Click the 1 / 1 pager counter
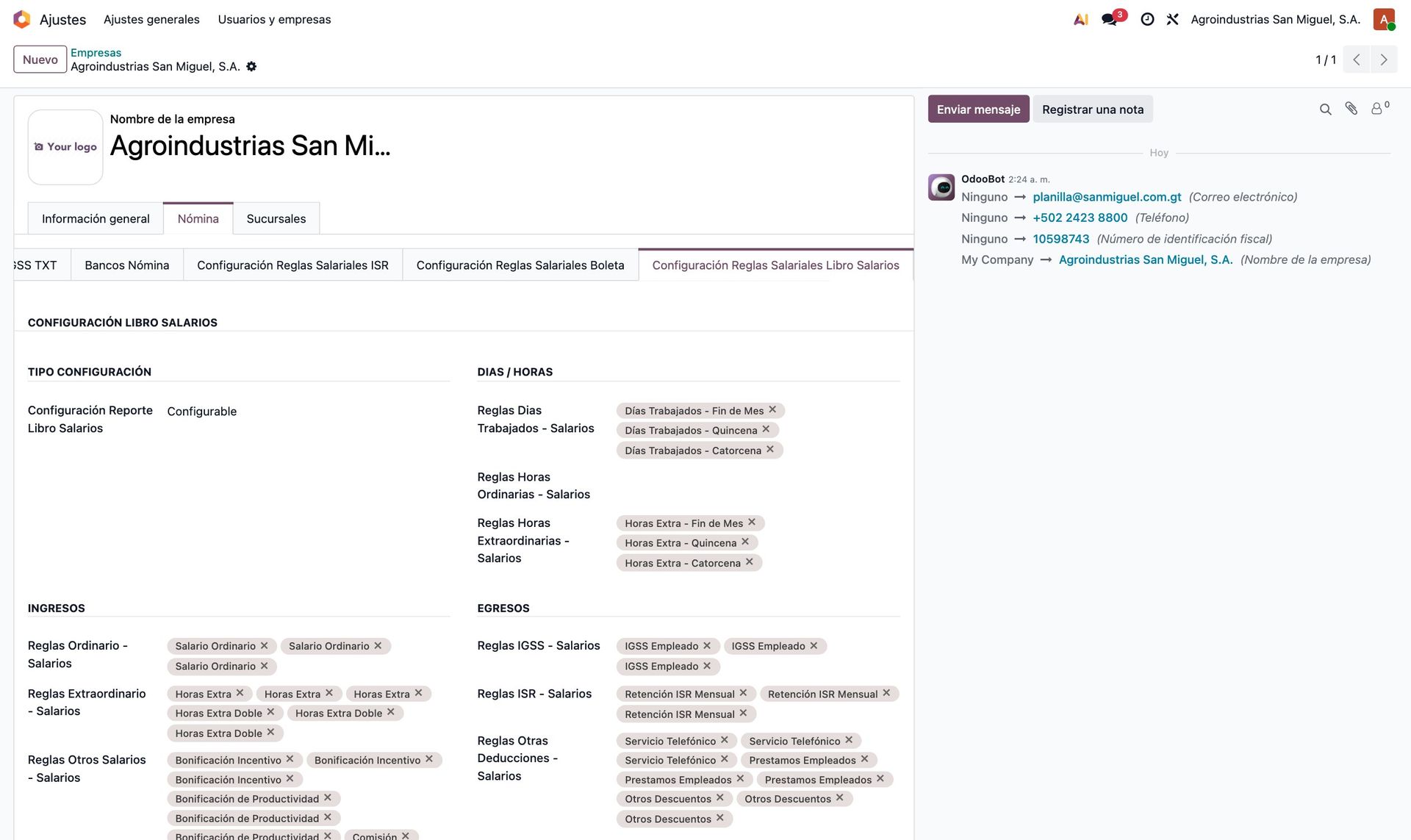Image resolution: width=1411 pixels, height=840 pixels. point(1325,60)
